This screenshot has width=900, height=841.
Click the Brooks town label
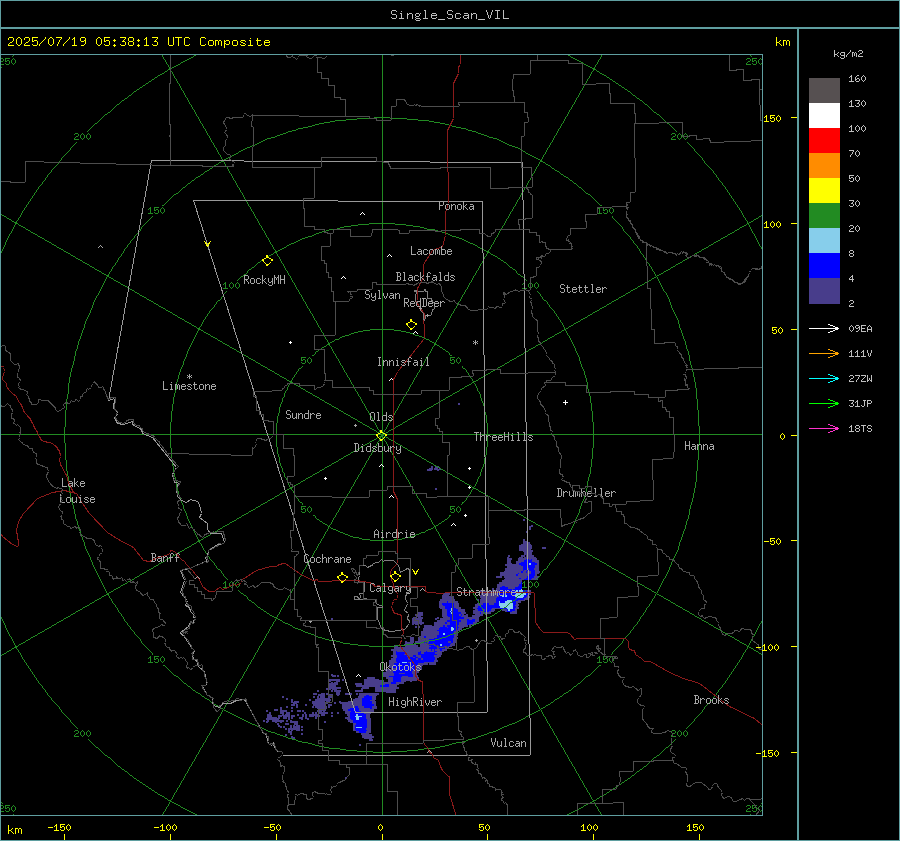711,700
